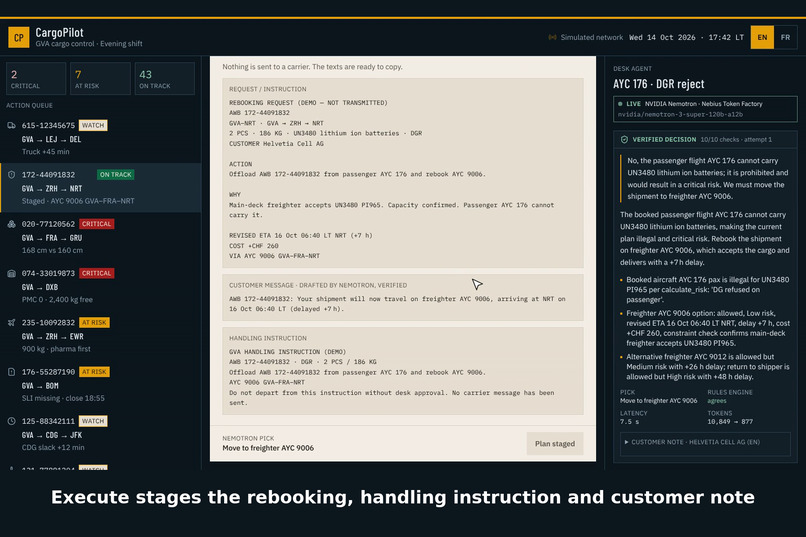
Task: Click the clock icon for 125-88342111
Action: [x=11, y=421]
